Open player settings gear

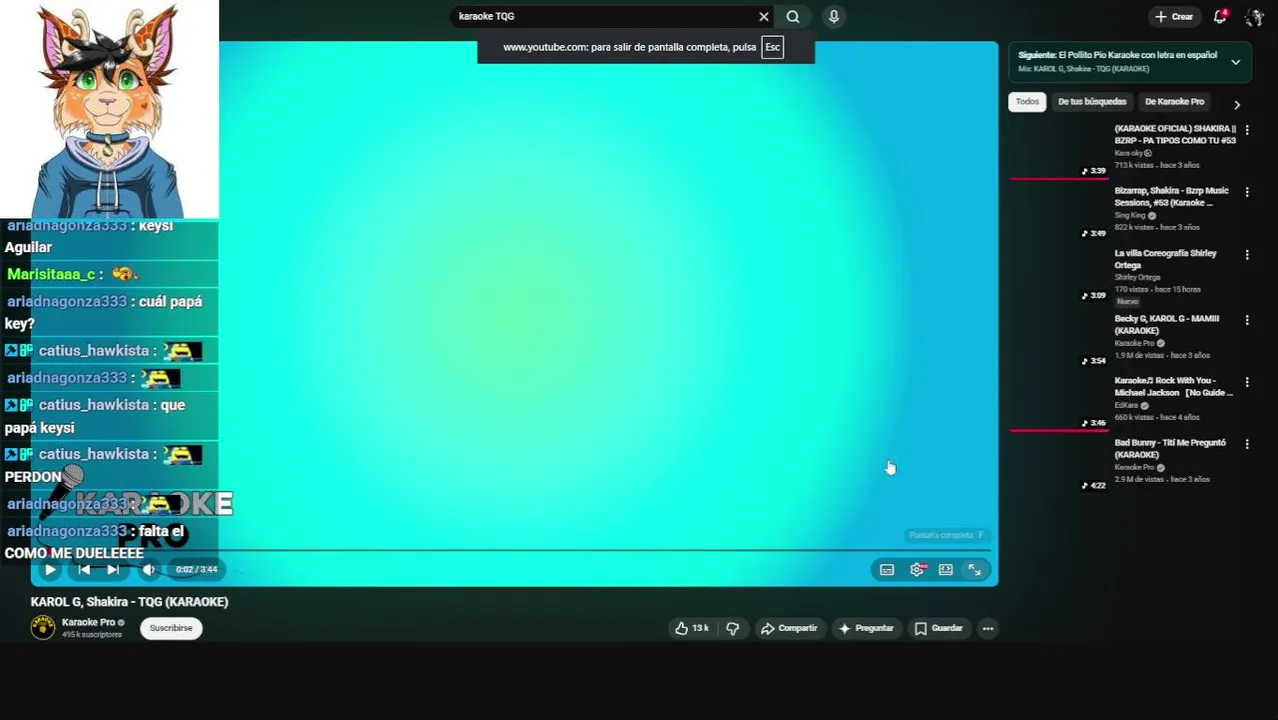[x=917, y=570]
